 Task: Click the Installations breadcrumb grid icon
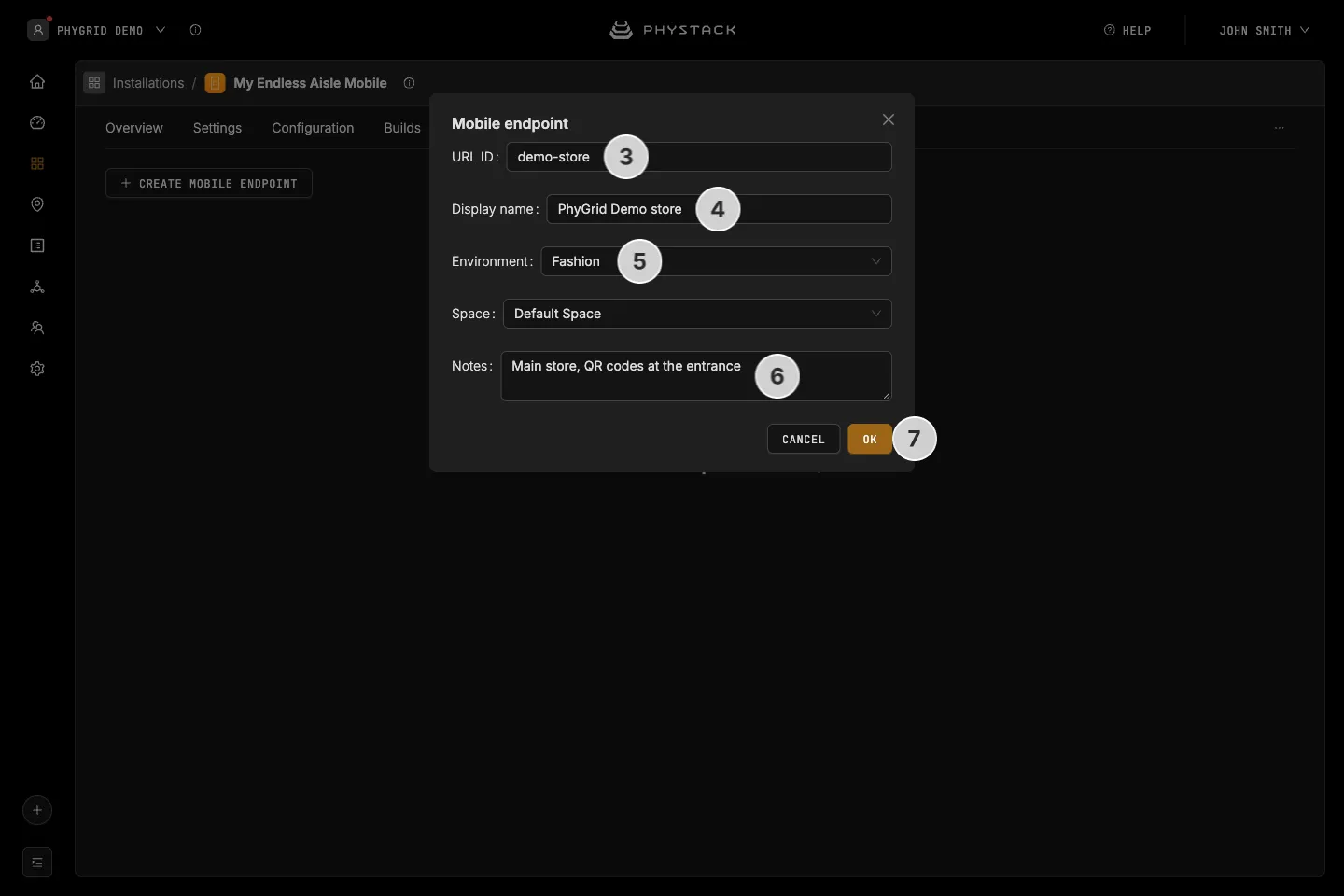94,83
